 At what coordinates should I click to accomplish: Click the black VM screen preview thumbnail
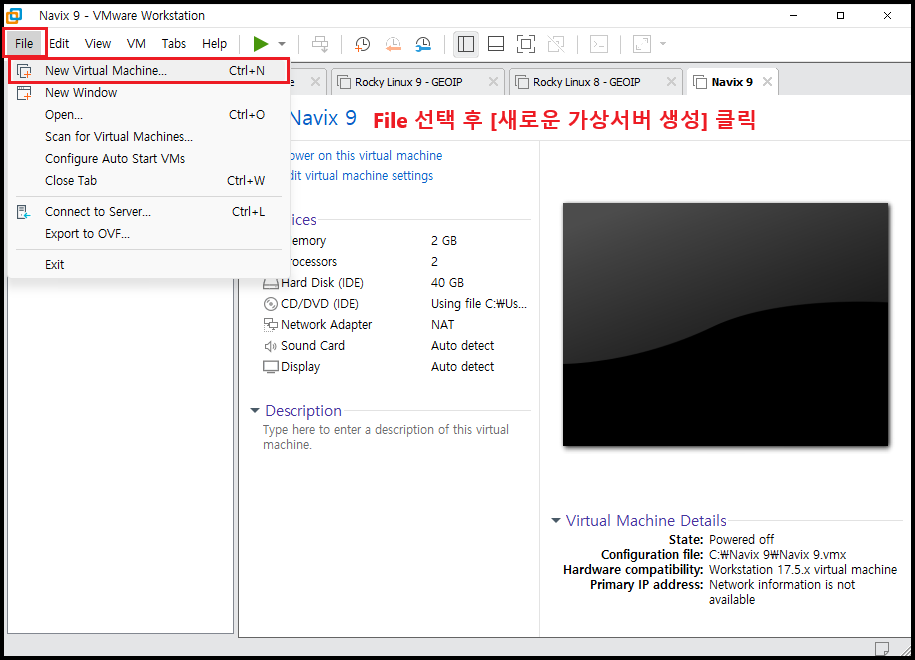pyautogui.click(x=725, y=324)
